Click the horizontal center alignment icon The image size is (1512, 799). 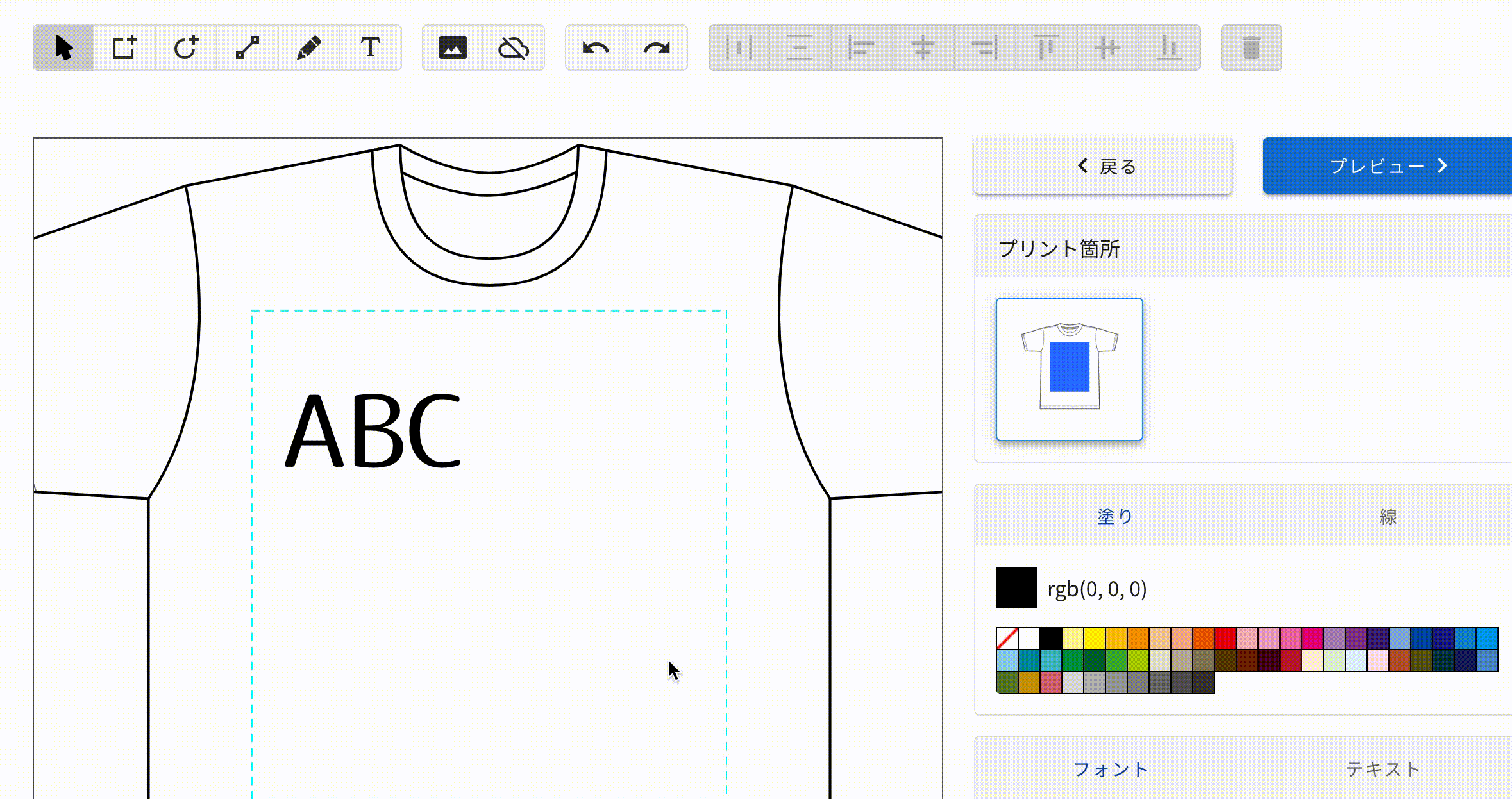tap(922, 47)
